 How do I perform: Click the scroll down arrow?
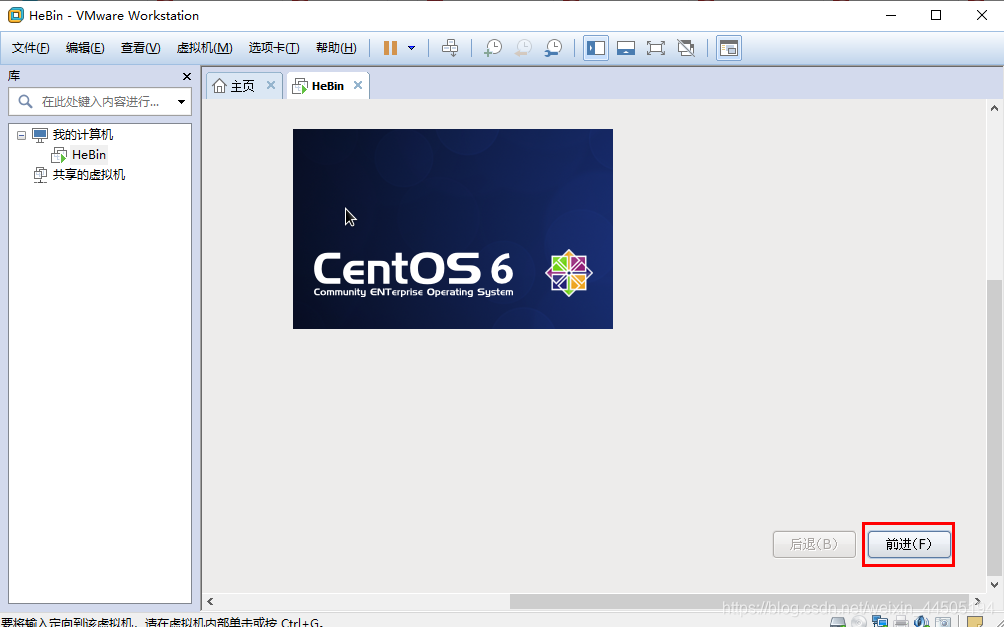[994, 585]
